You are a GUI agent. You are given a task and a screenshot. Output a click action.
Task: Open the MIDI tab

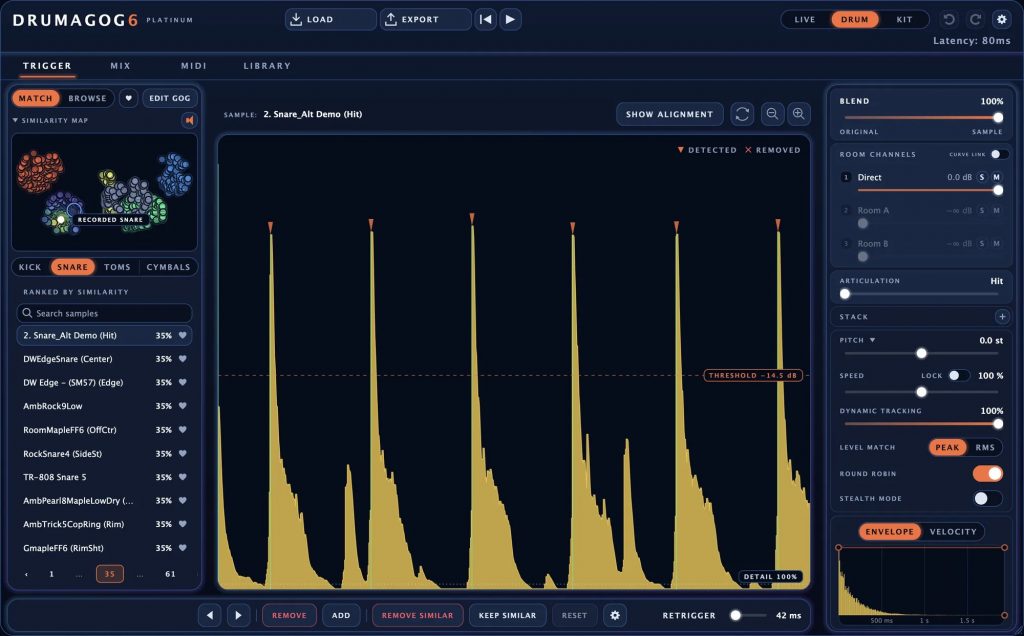click(x=193, y=65)
